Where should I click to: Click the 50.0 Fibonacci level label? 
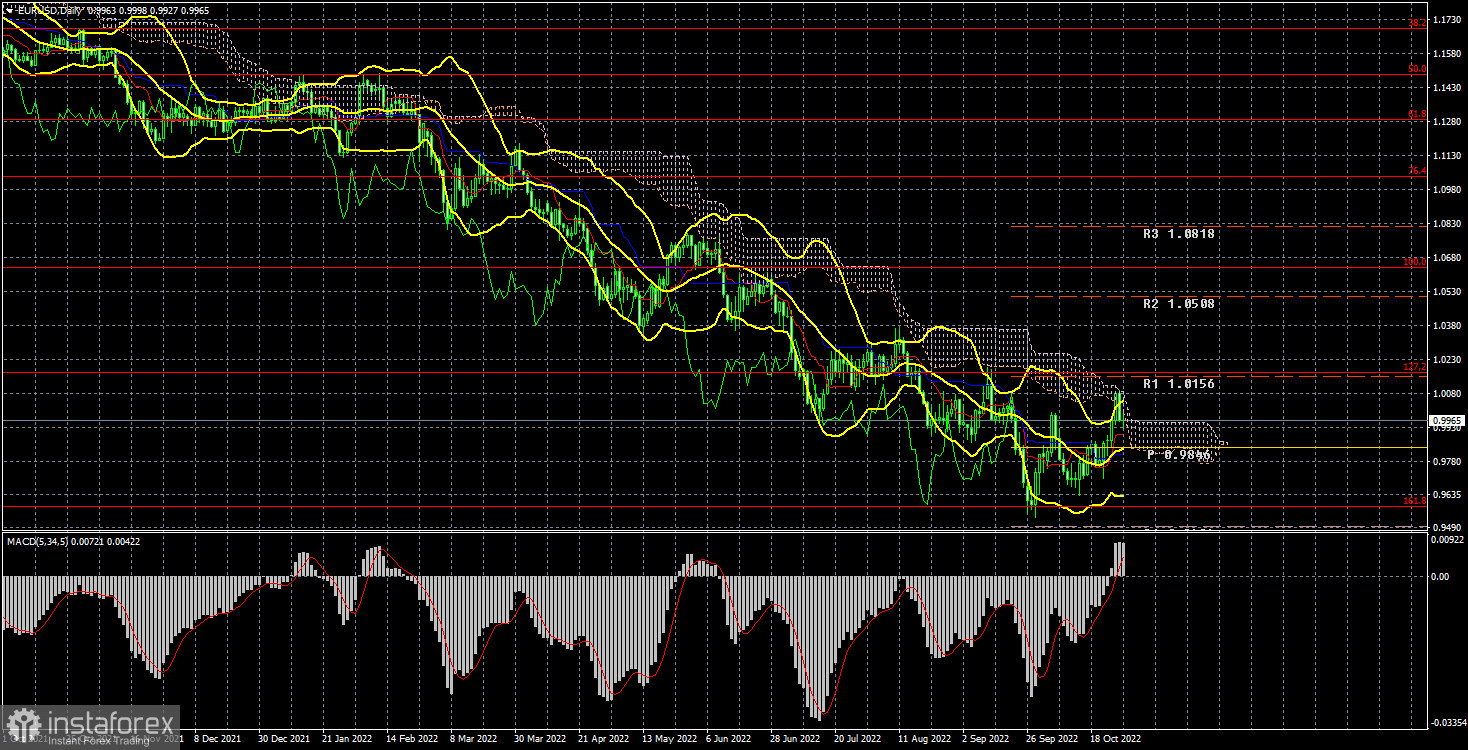tap(1416, 69)
